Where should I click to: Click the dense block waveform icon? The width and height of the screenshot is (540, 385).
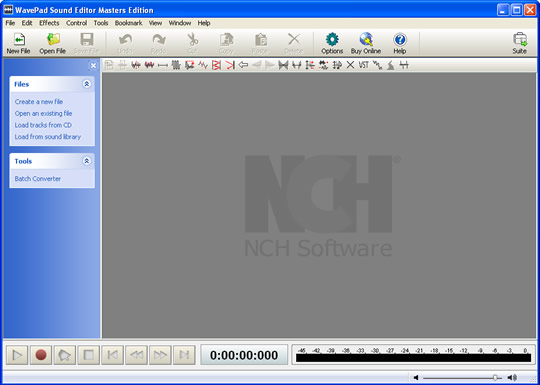point(176,65)
